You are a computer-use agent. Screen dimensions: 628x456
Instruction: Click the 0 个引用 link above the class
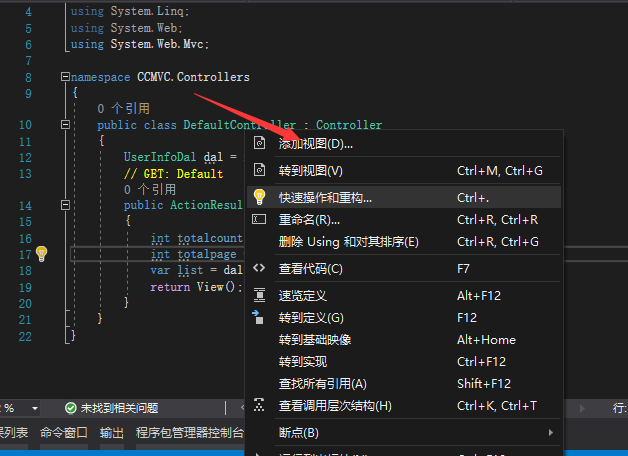pos(123,108)
